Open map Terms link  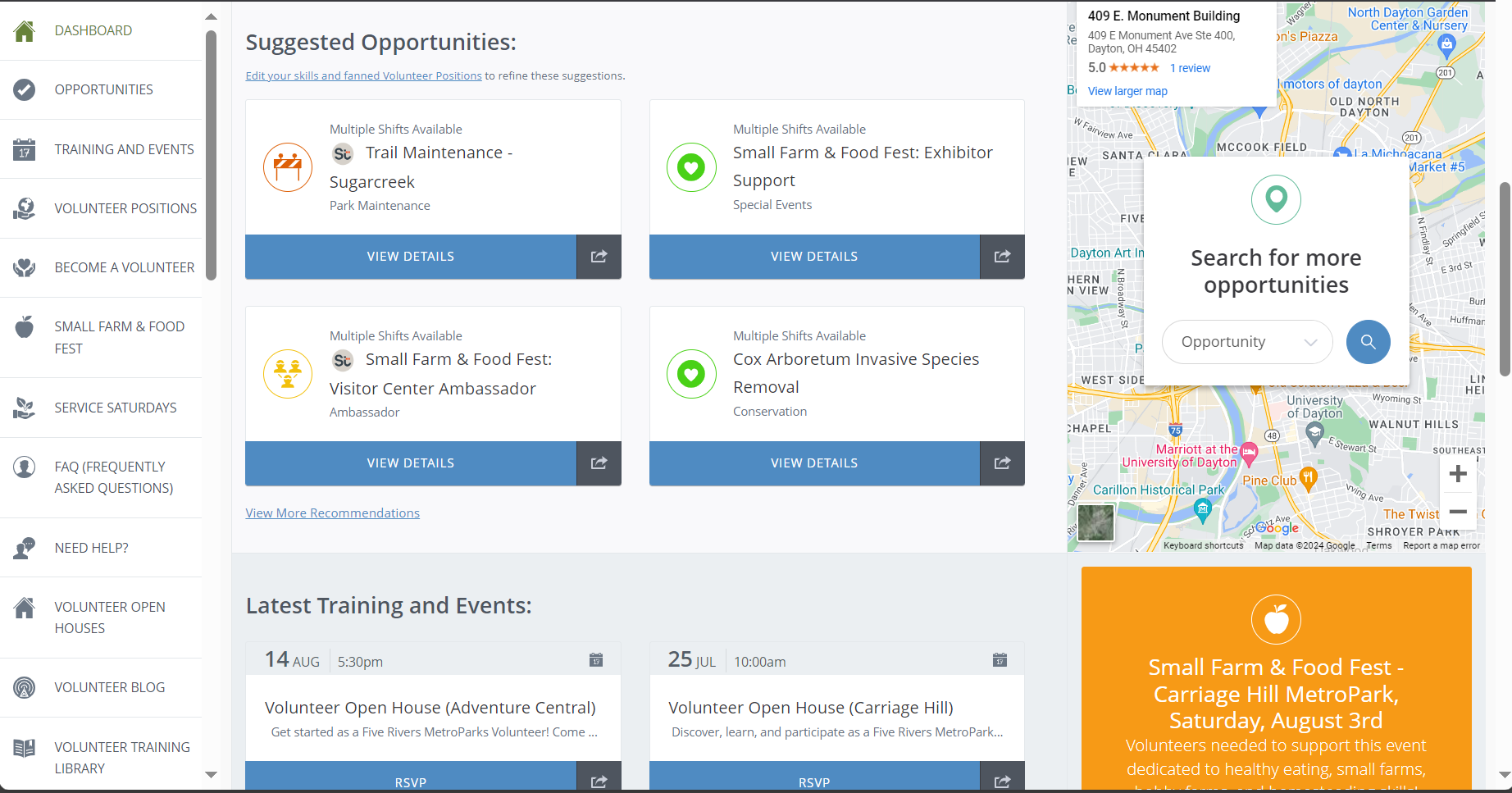pyautogui.click(x=1379, y=545)
